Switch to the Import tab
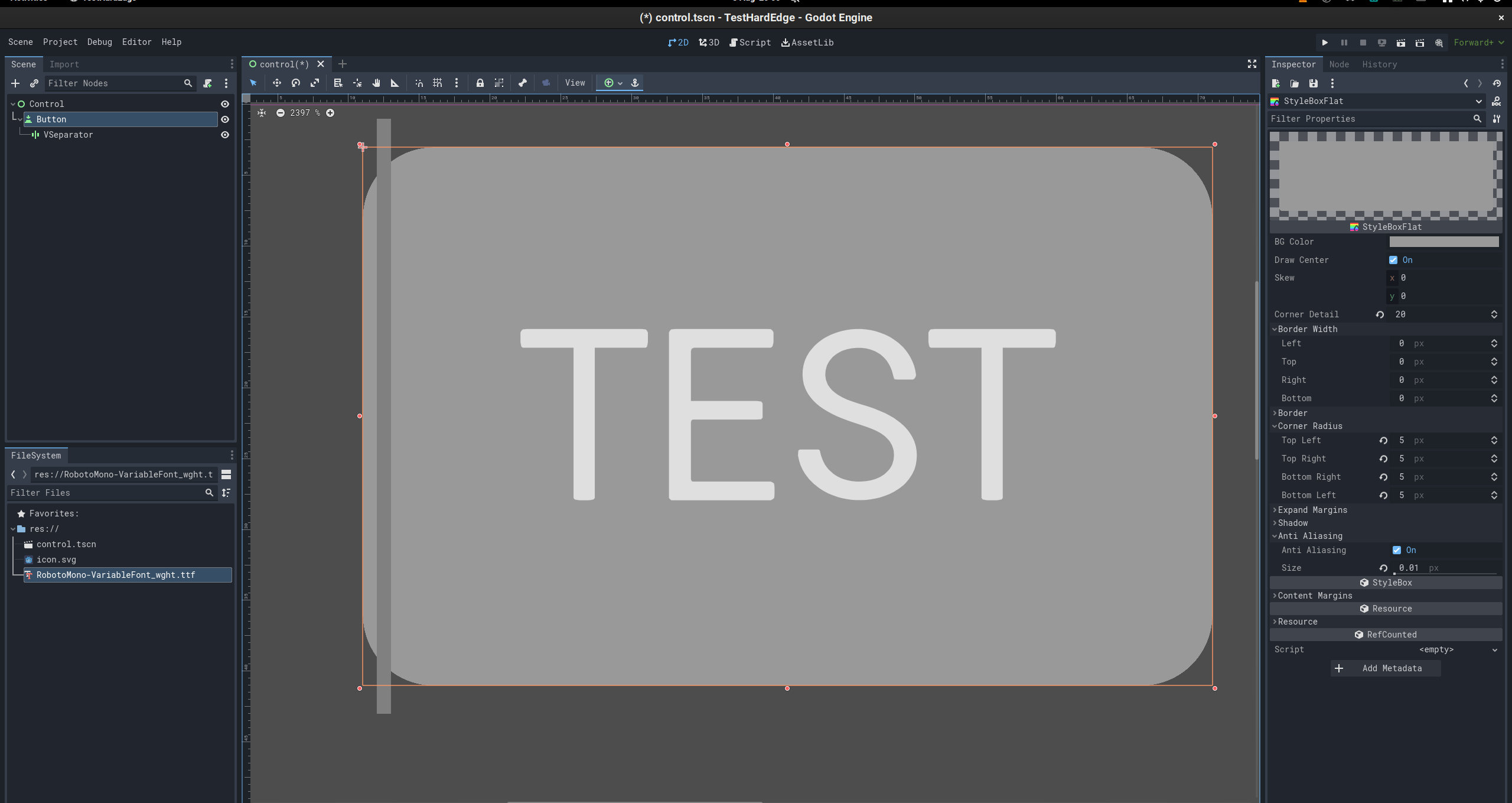This screenshot has height=803, width=1512. pos(64,64)
